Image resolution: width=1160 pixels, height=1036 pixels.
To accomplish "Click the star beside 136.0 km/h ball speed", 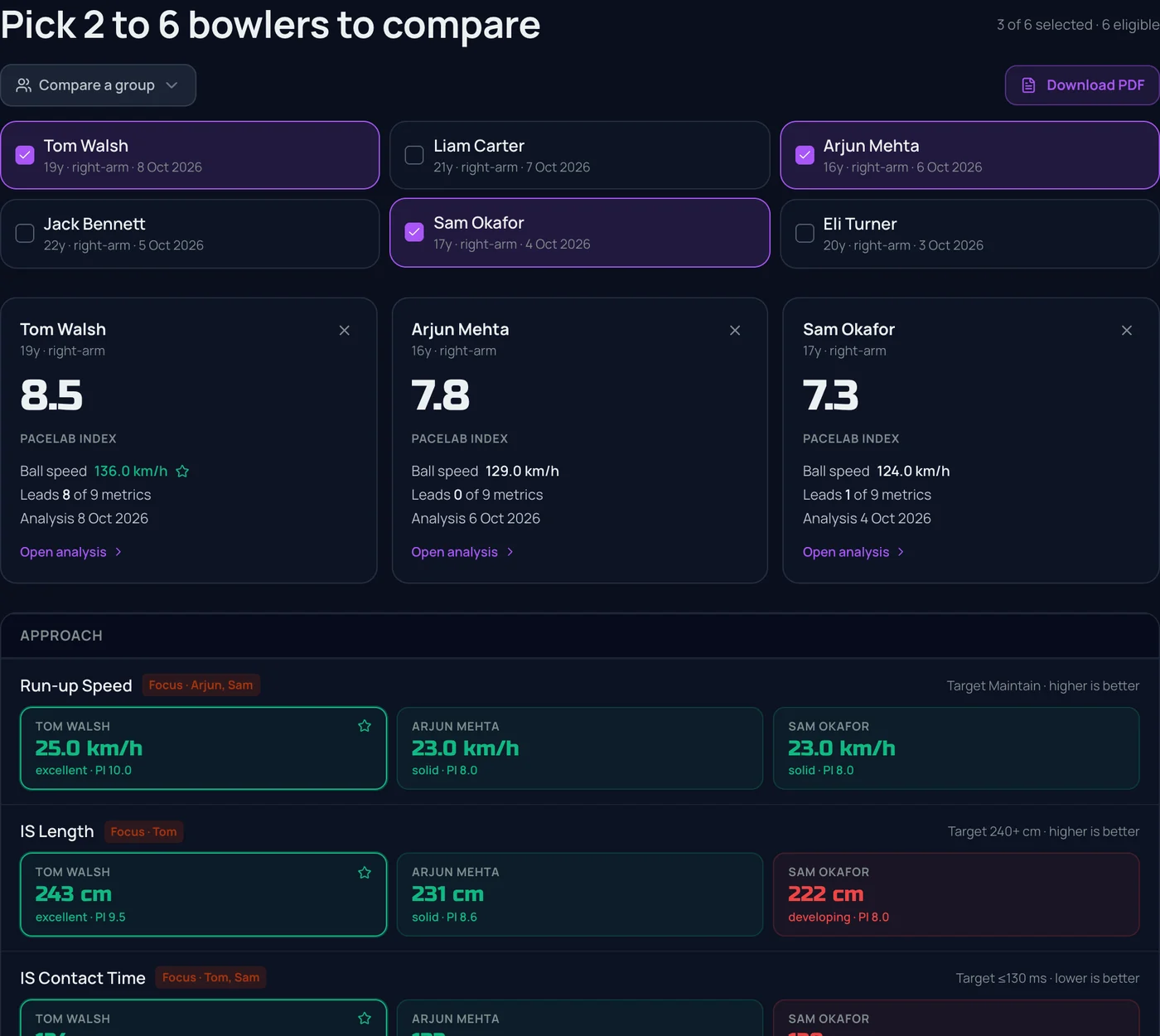I will pos(182,472).
